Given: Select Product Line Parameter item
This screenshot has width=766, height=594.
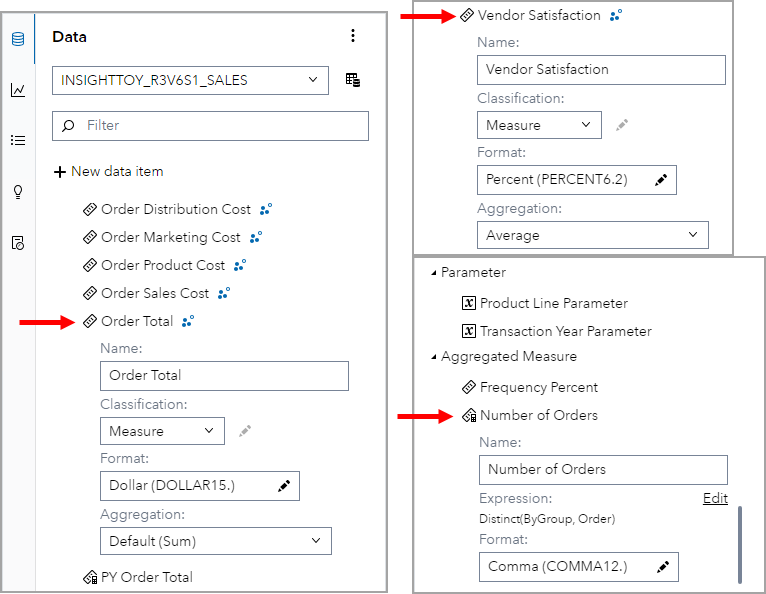Looking at the screenshot, I should (x=553, y=303).
